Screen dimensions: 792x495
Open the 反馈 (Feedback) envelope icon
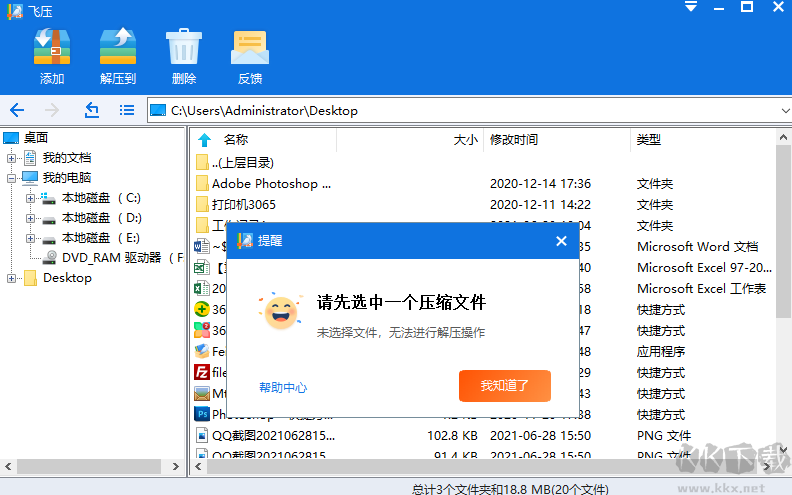(250, 47)
